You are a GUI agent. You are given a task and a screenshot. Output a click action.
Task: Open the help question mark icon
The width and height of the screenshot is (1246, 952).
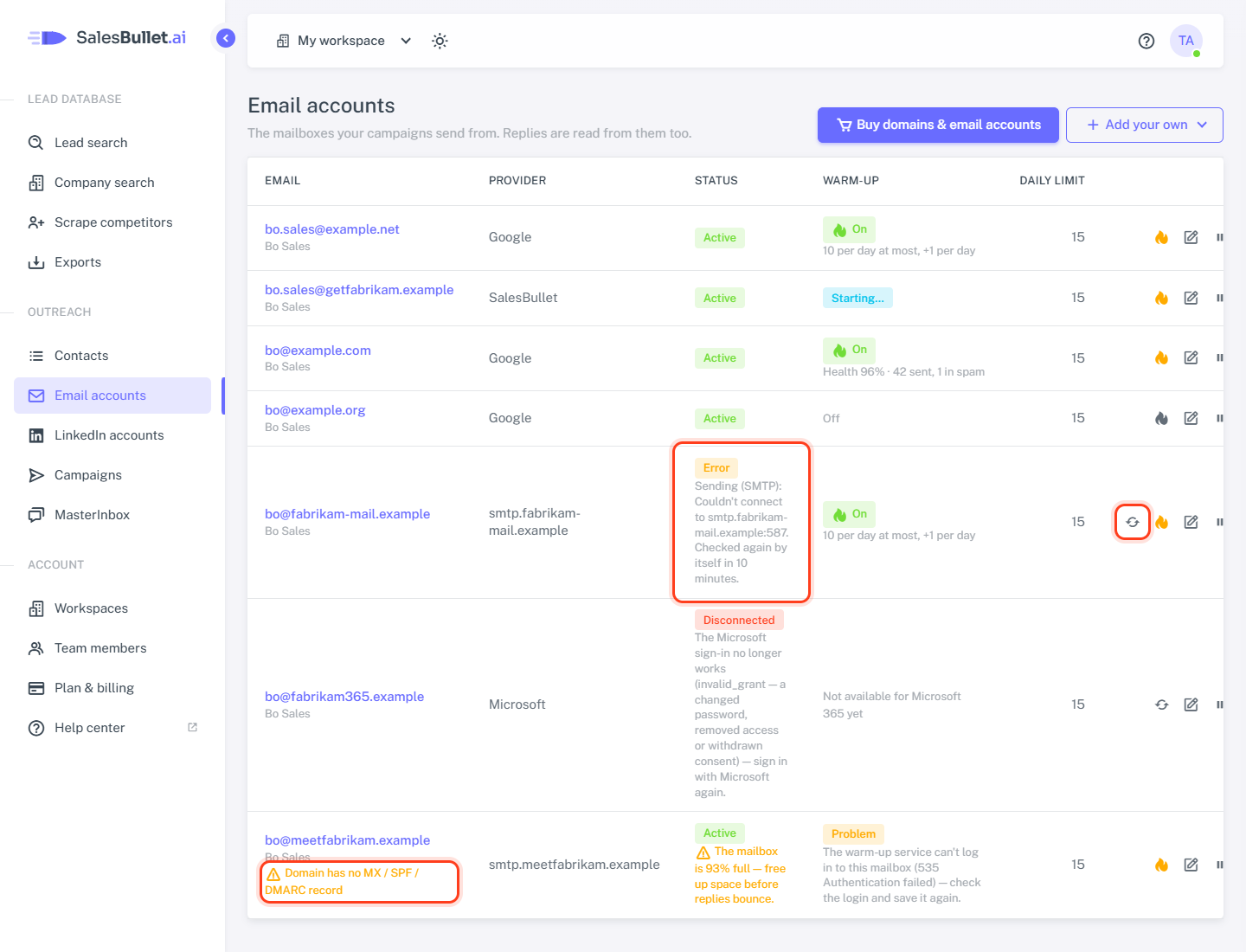tap(1146, 41)
